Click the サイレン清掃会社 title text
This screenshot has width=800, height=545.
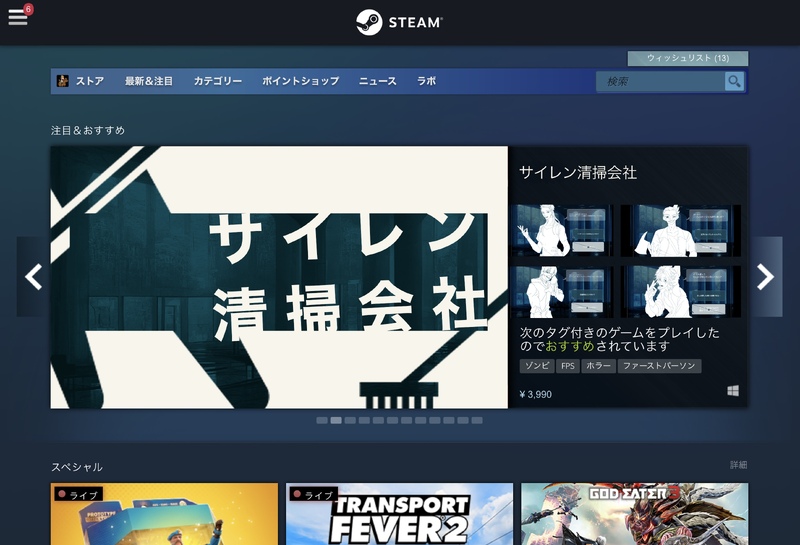[x=578, y=172]
